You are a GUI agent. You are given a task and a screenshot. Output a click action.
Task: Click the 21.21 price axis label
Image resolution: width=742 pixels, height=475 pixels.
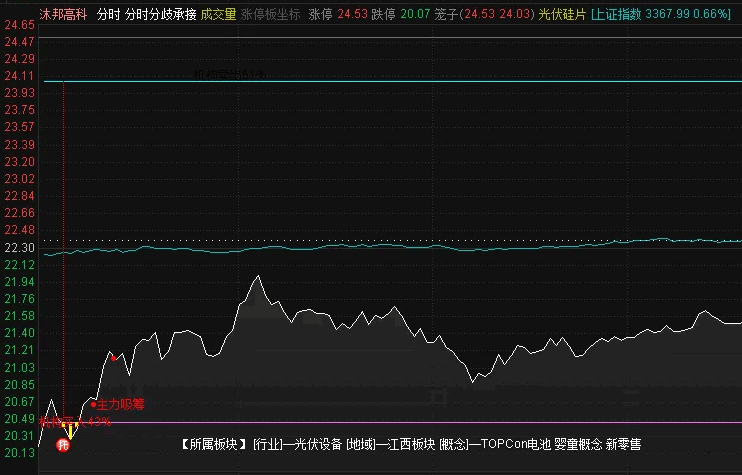(x=19, y=350)
